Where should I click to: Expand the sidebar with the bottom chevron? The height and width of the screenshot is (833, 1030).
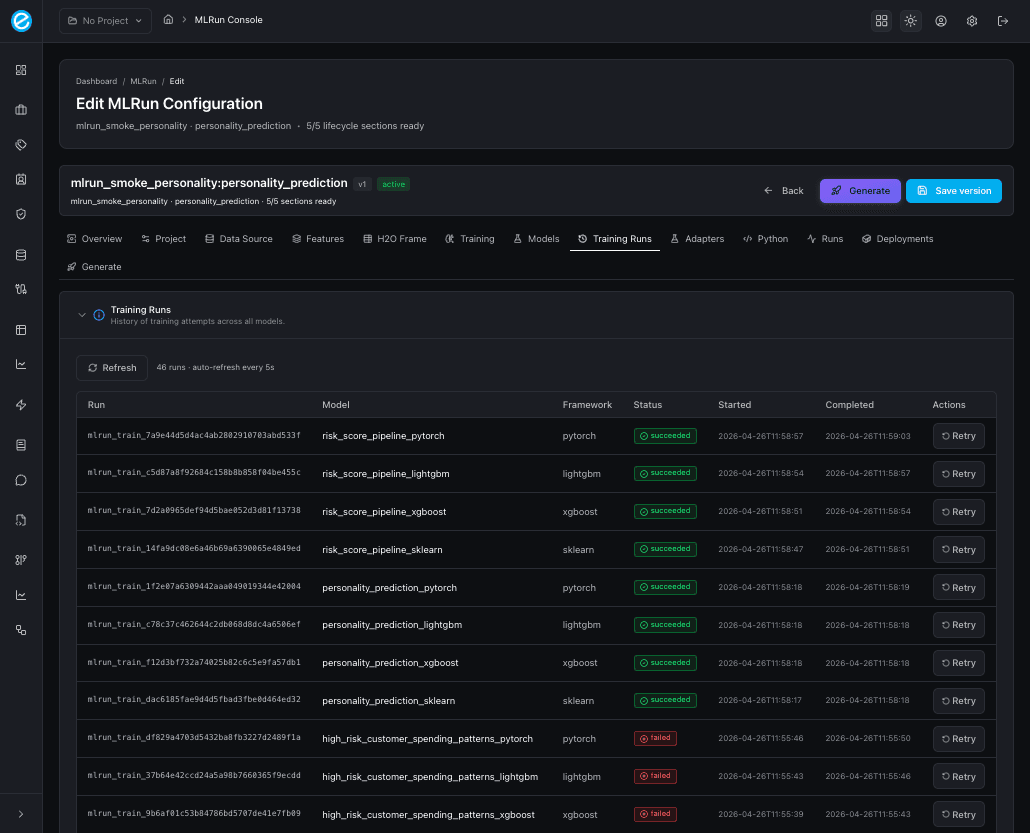[20, 813]
